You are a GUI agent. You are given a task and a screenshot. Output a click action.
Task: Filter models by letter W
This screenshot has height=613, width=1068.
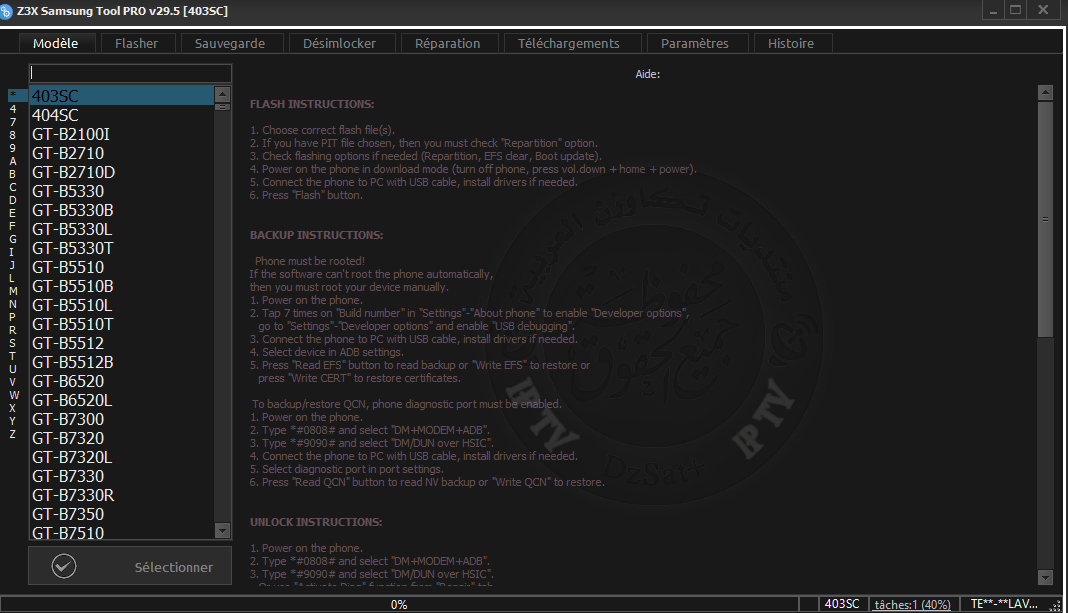(14, 395)
